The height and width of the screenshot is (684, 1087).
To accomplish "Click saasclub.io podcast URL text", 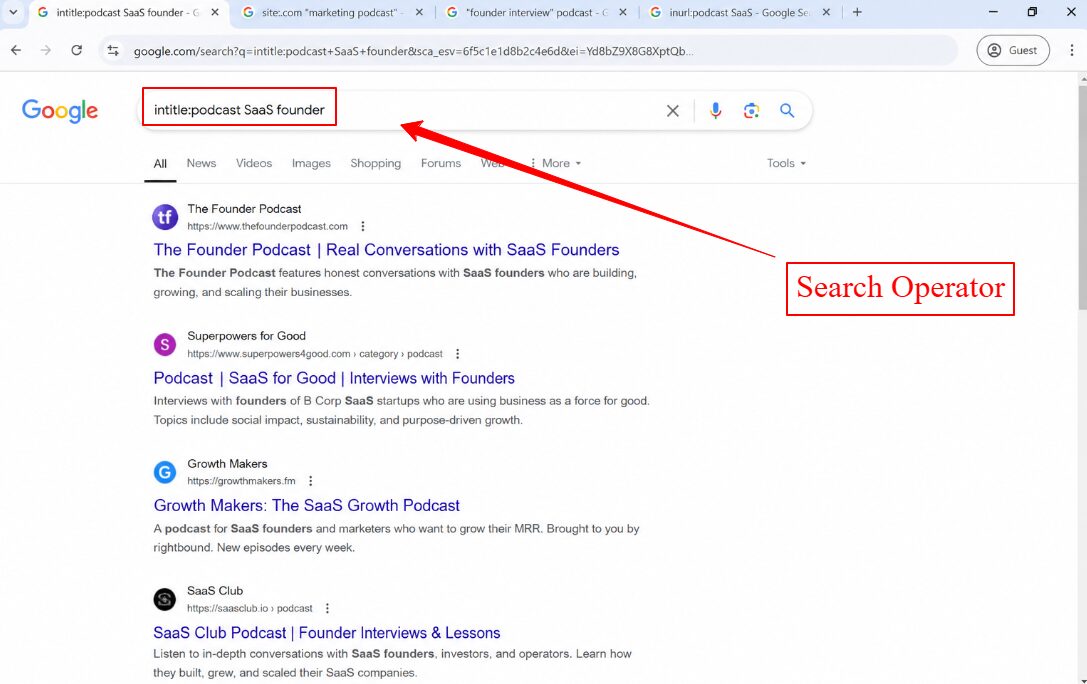I will (250, 608).
